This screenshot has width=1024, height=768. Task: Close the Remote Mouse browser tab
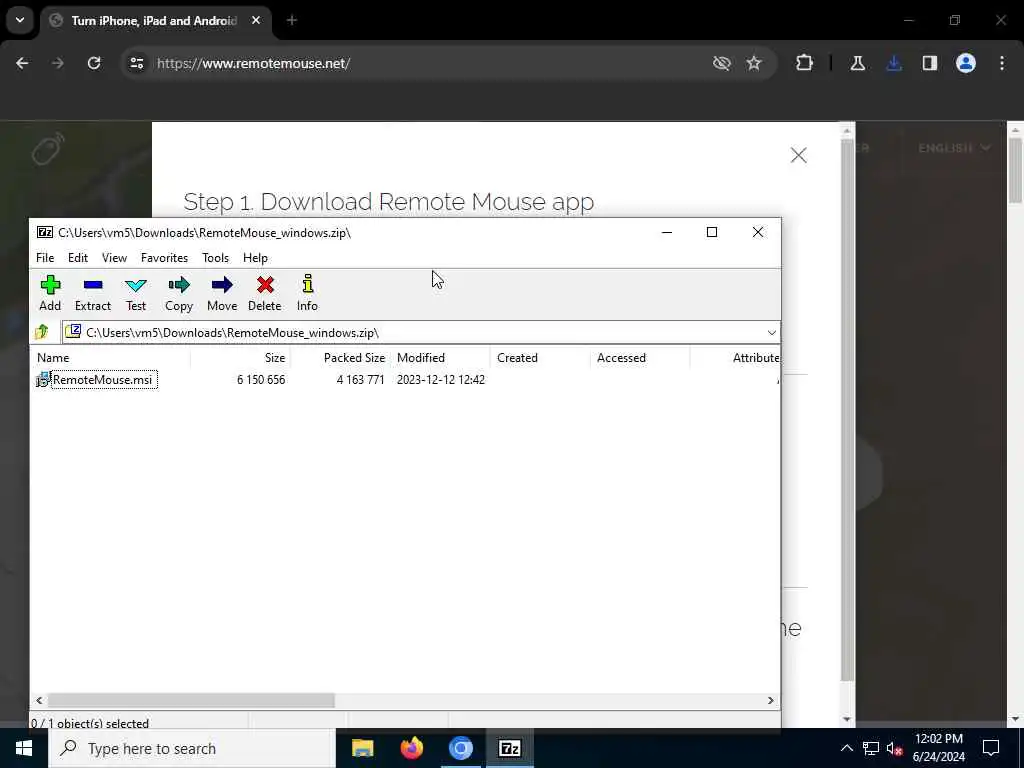pyautogui.click(x=256, y=21)
